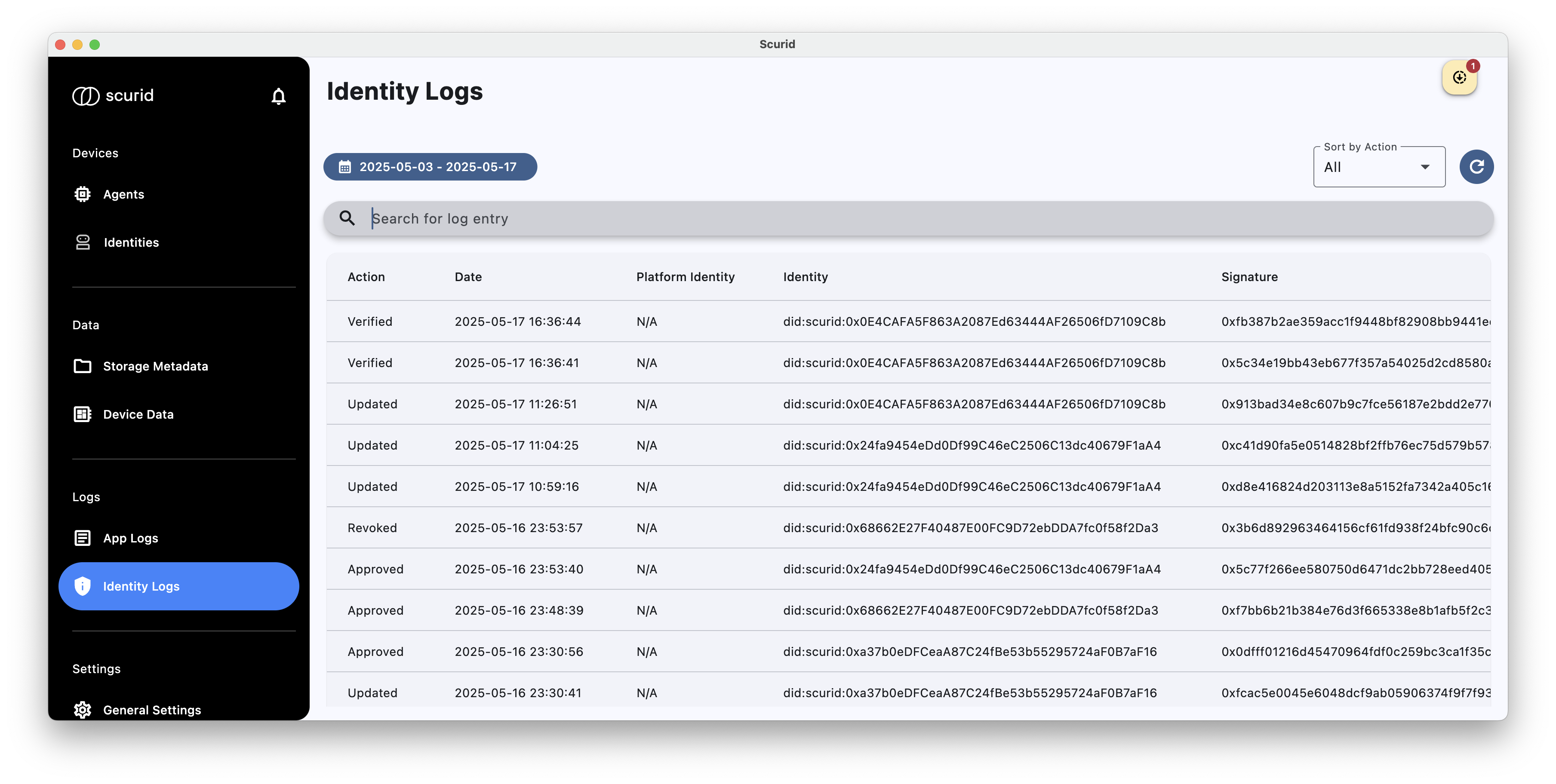Click the date 2025-05-17 10:59:16
This screenshot has height=784, width=1556.
[x=517, y=487]
